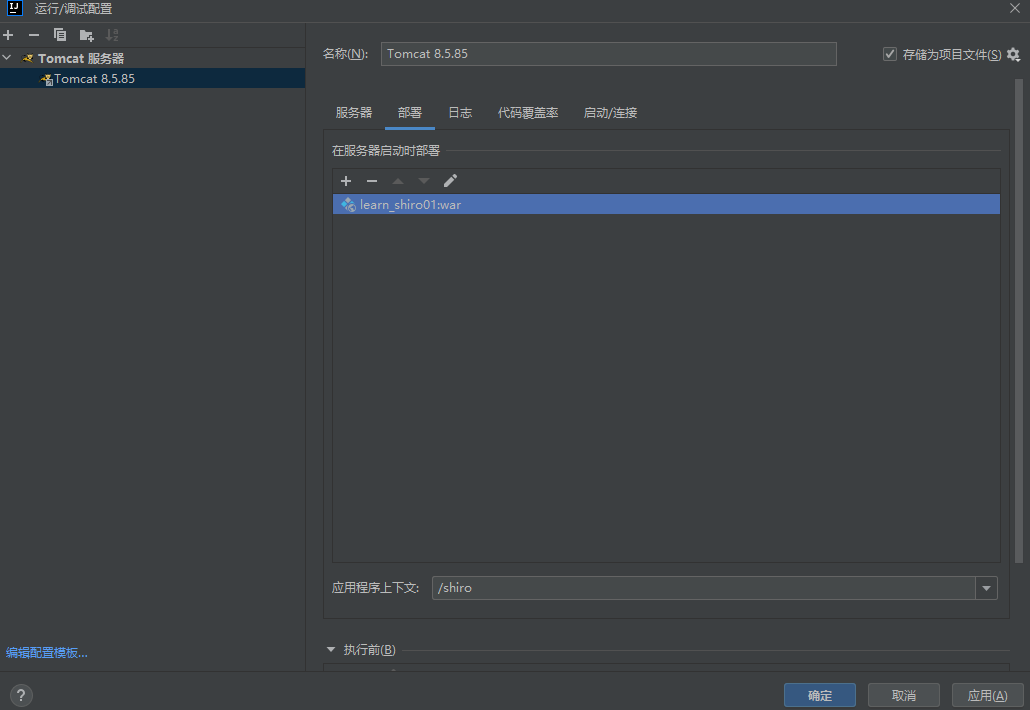Cancel the dialog with 取消
Screen dimensions: 1030x710
pyautogui.click(x=904, y=695)
